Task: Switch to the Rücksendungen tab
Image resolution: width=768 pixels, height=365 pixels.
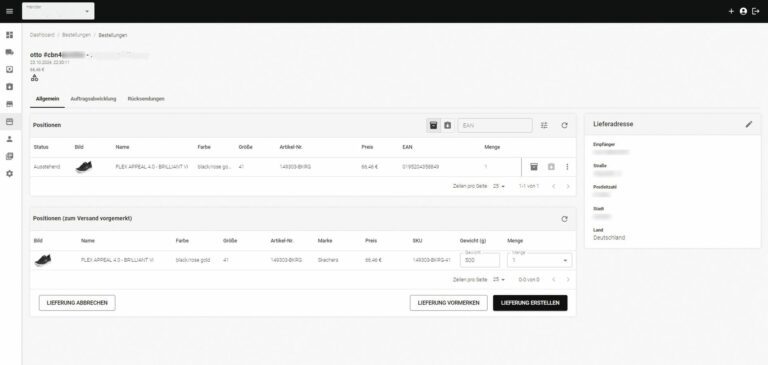Action: point(146,98)
